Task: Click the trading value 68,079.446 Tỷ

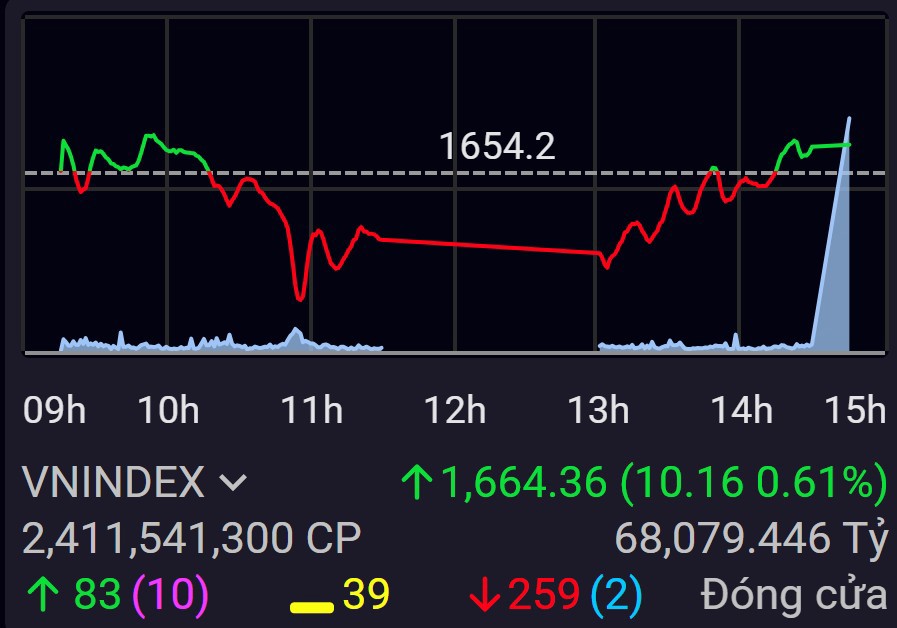Action: coord(751,539)
